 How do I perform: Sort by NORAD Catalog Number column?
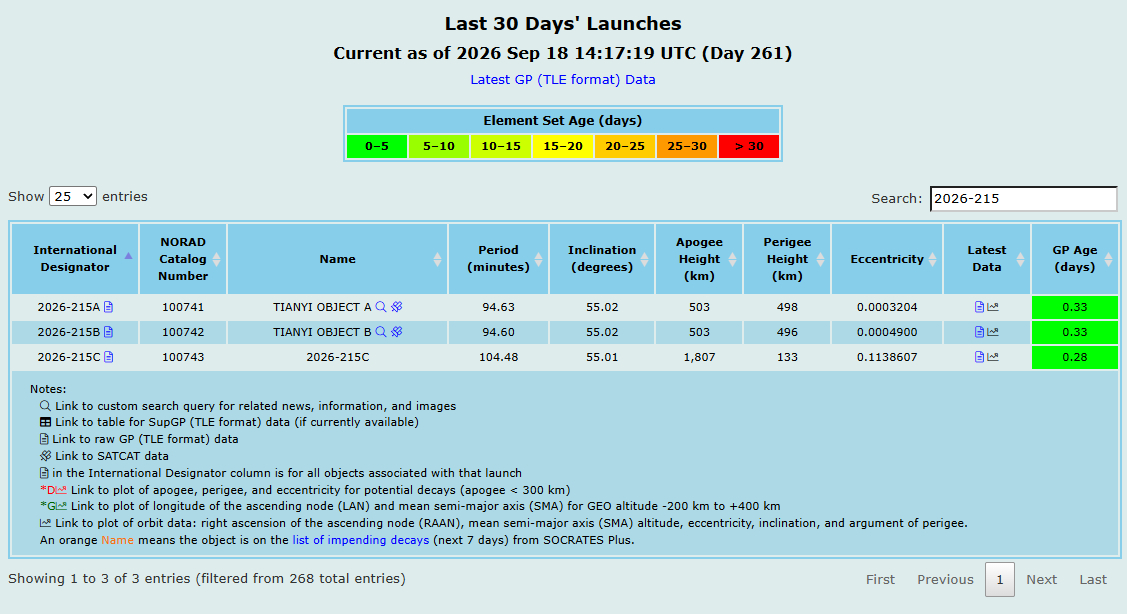183,259
